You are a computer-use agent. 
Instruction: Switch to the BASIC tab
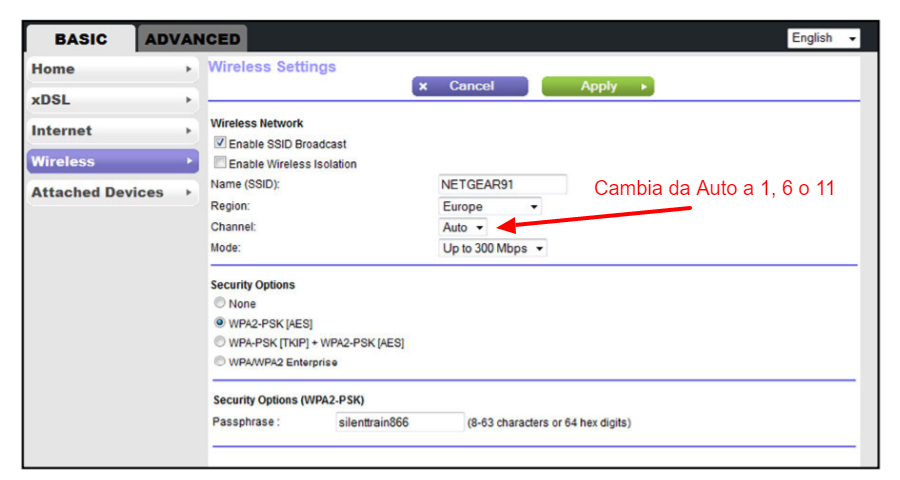80,39
